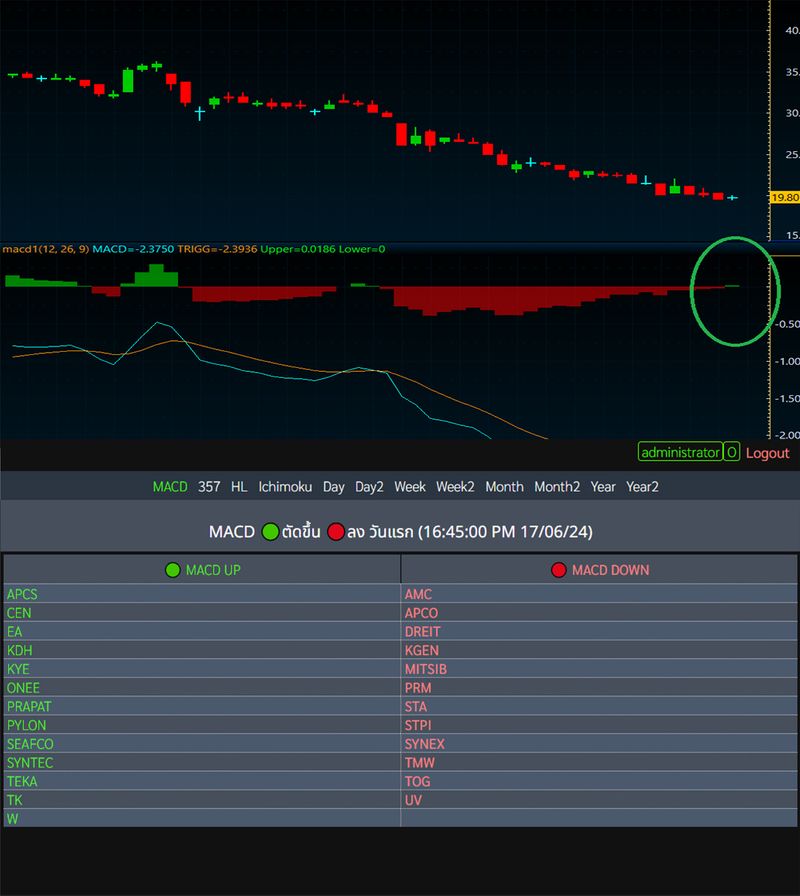Select the HL tab
This screenshot has width=800, height=896.
[x=238, y=487]
